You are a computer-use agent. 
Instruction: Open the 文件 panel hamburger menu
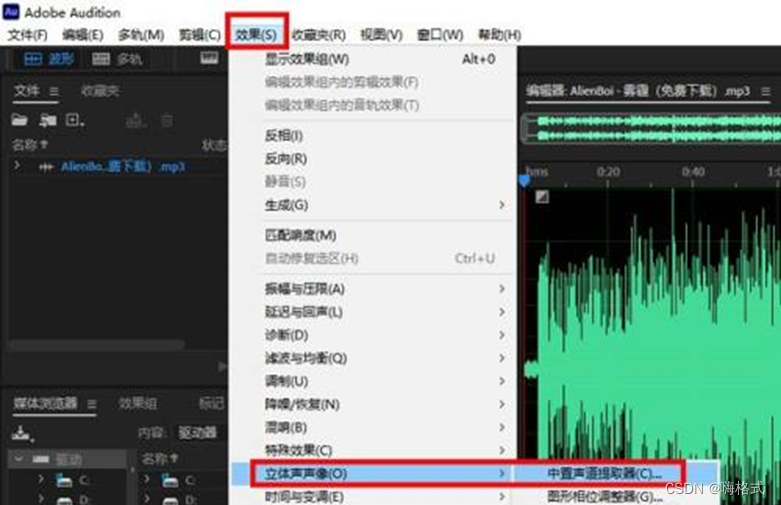[x=54, y=92]
